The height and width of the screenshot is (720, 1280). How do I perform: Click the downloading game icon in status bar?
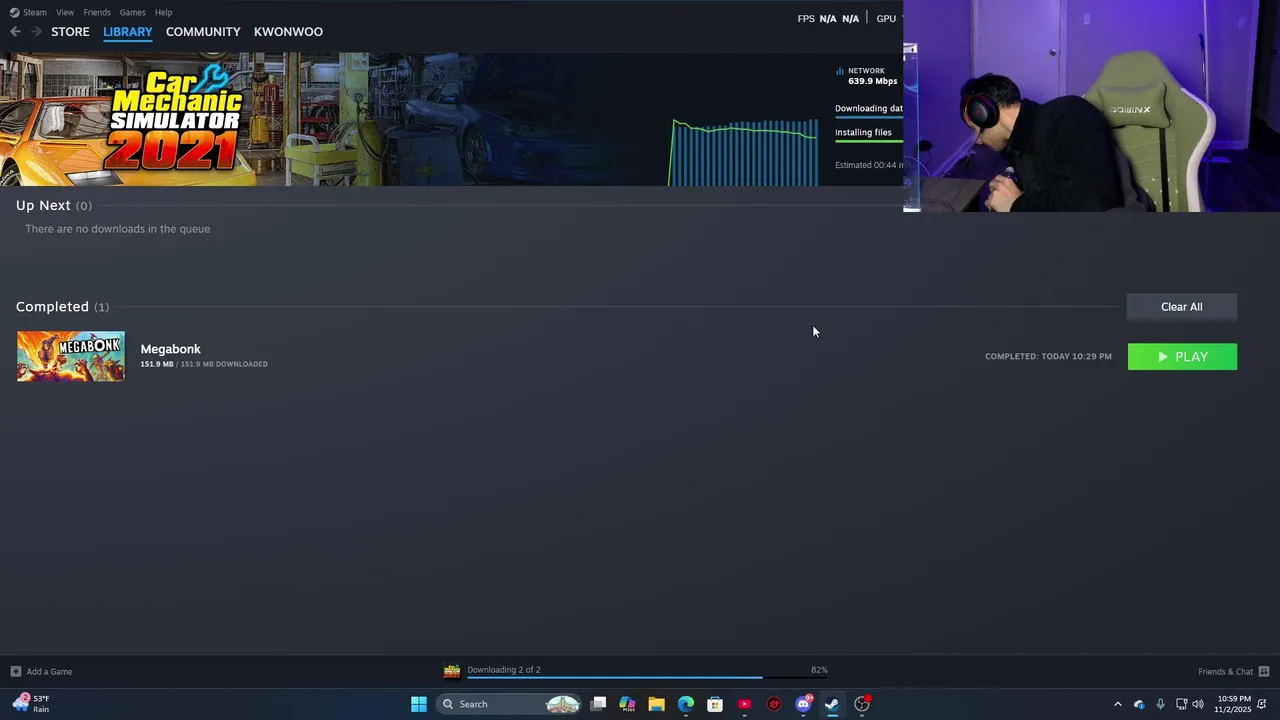452,671
